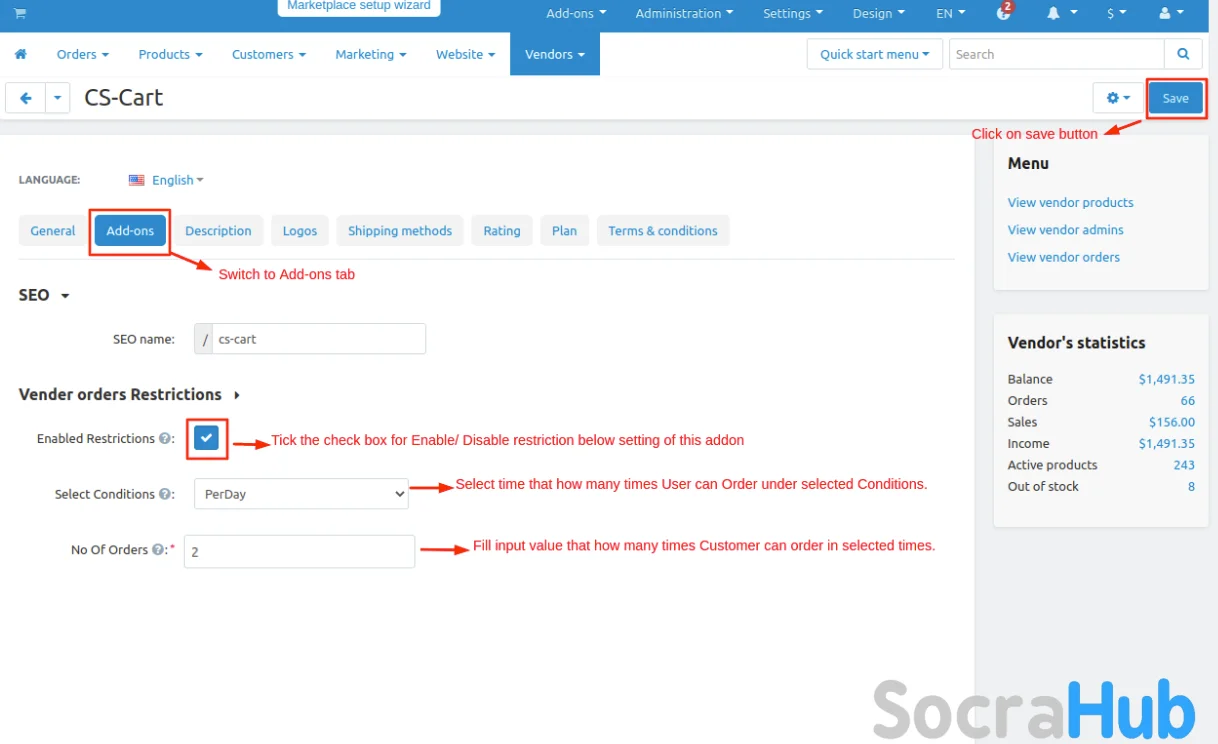The height and width of the screenshot is (744, 1218).
Task: Click the help icon with red badge
Action: click(x=1004, y=13)
